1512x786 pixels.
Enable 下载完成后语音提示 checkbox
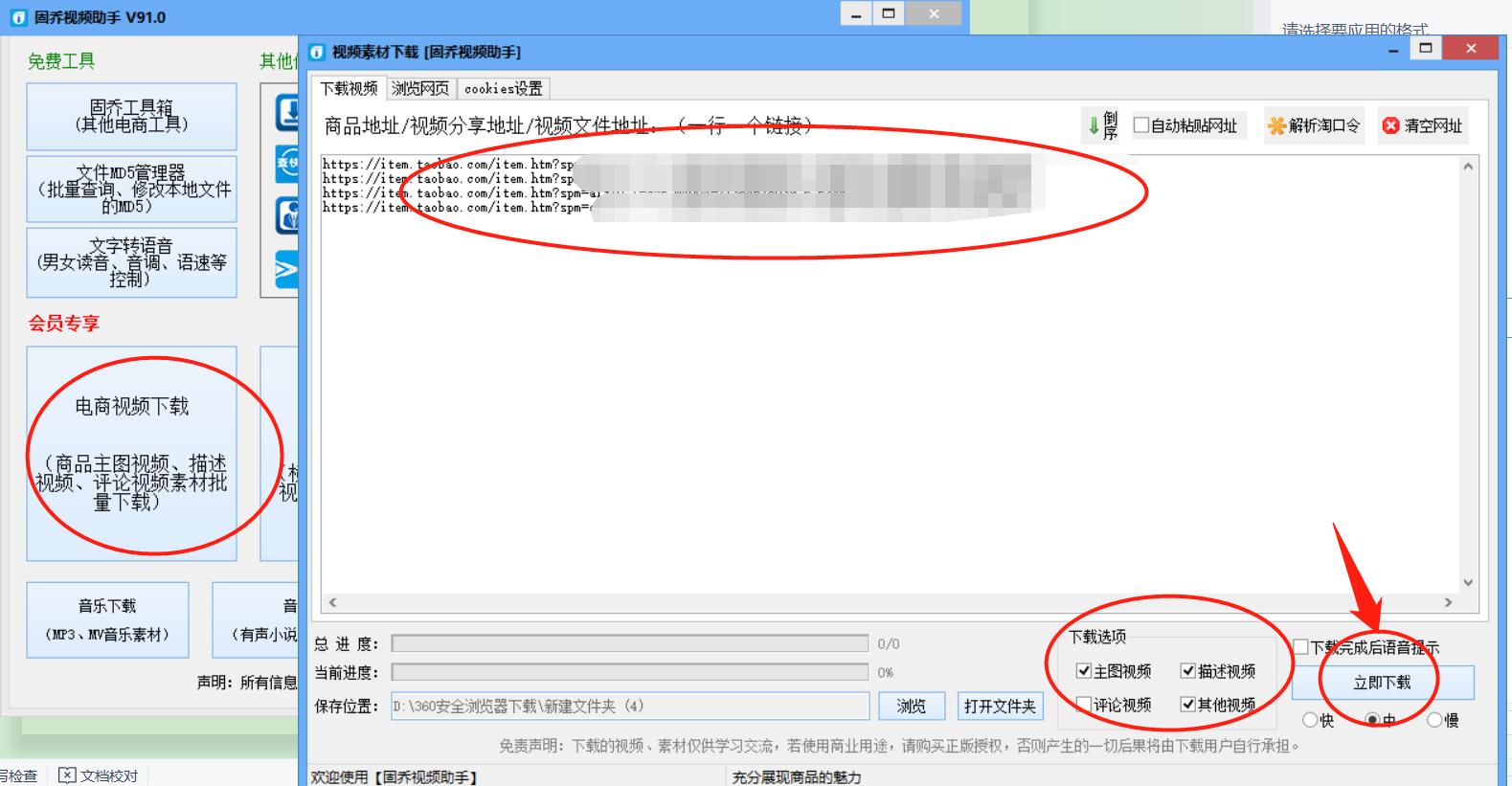(1300, 647)
